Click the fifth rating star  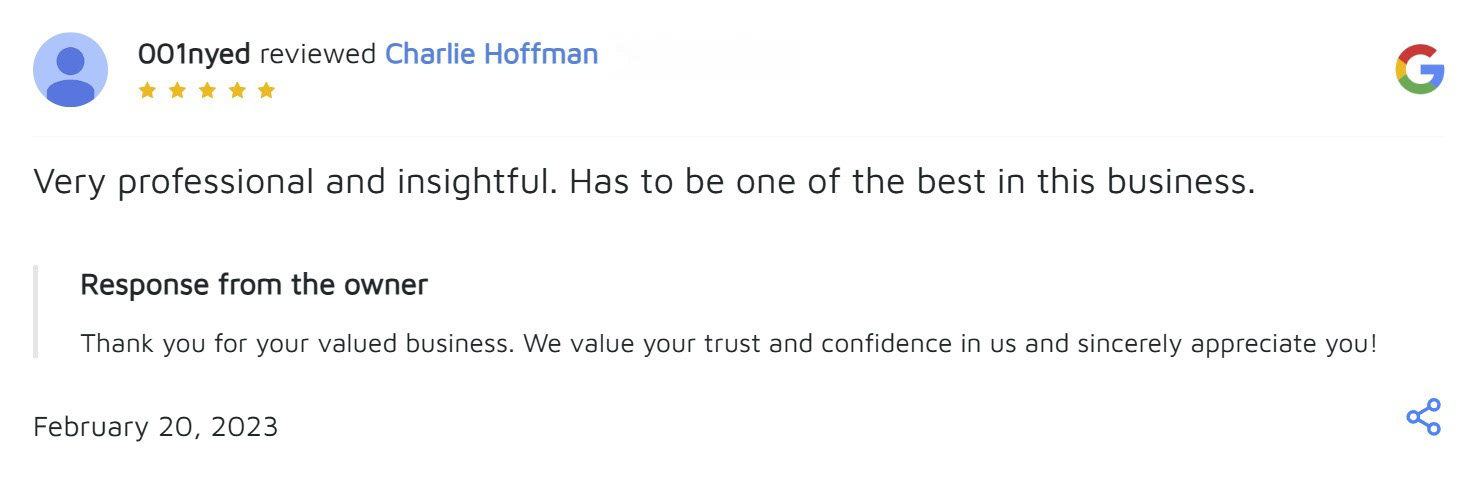tap(266, 90)
